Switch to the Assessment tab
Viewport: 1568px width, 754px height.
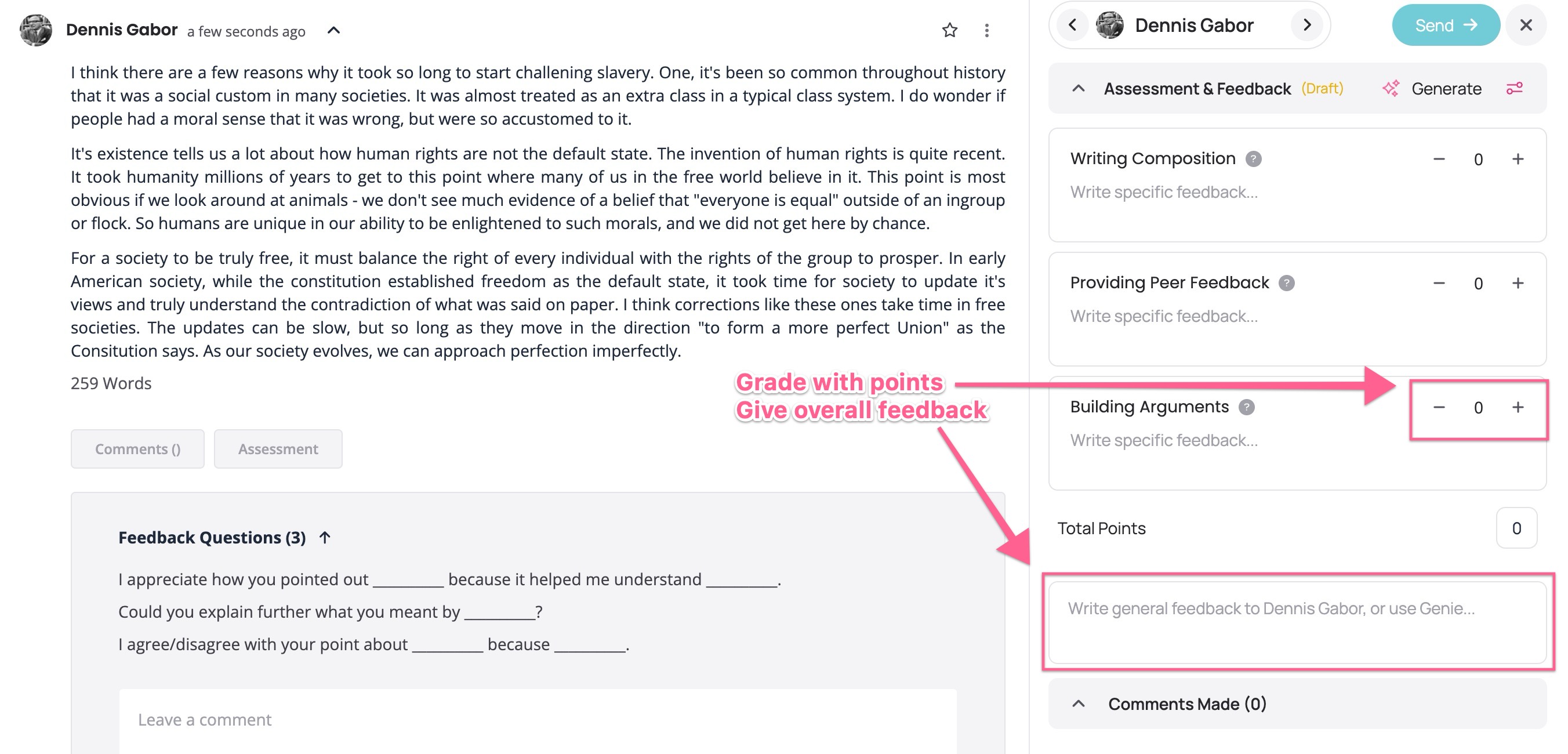click(x=278, y=449)
